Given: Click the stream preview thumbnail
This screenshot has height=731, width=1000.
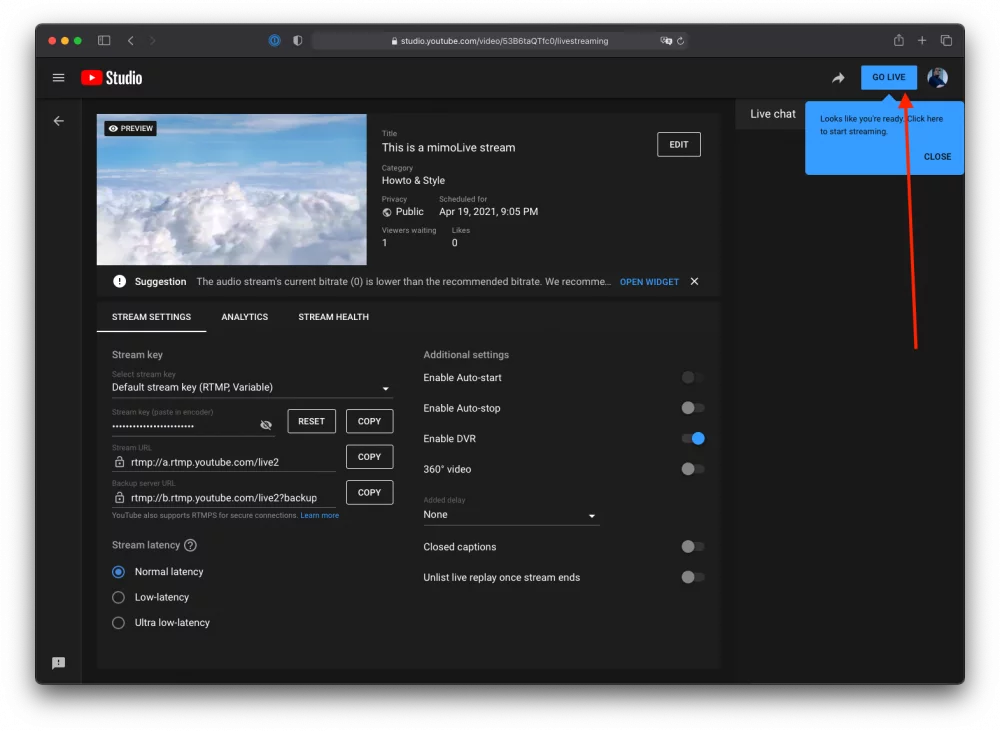Looking at the screenshot, I should pos(232,189).
